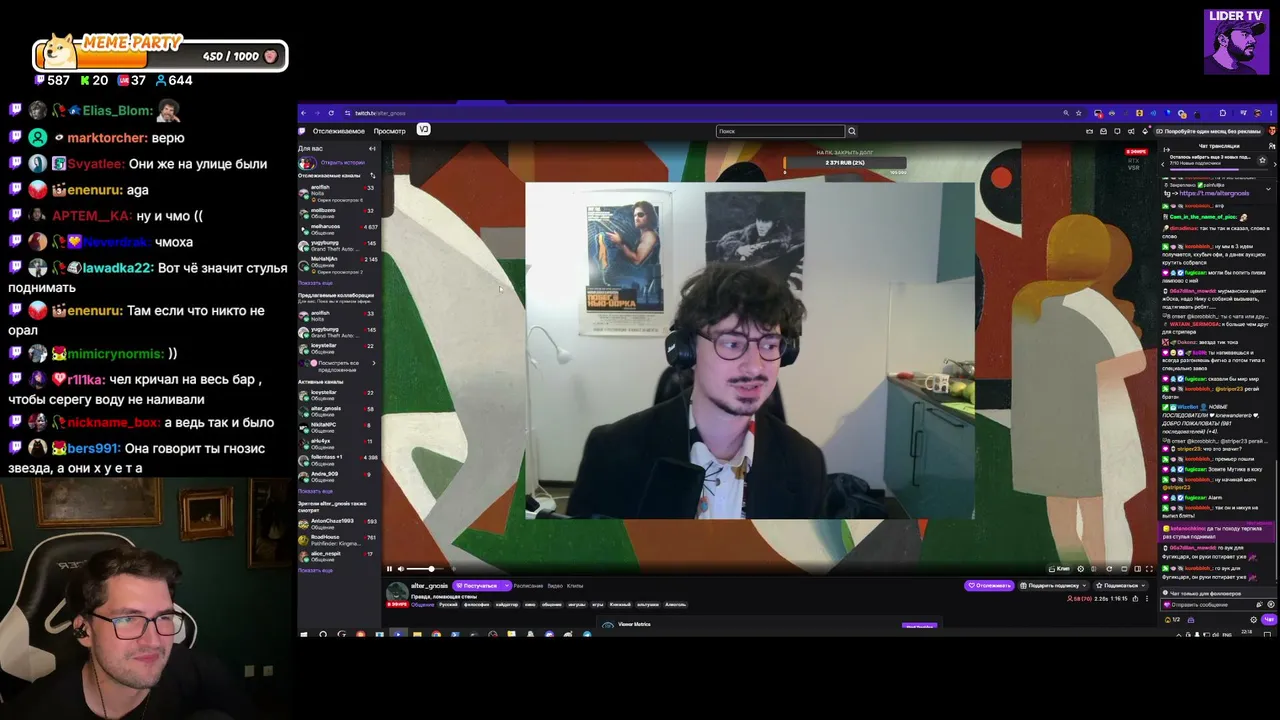
Task: Click the Постучаться button
Action: coord(476,586)
